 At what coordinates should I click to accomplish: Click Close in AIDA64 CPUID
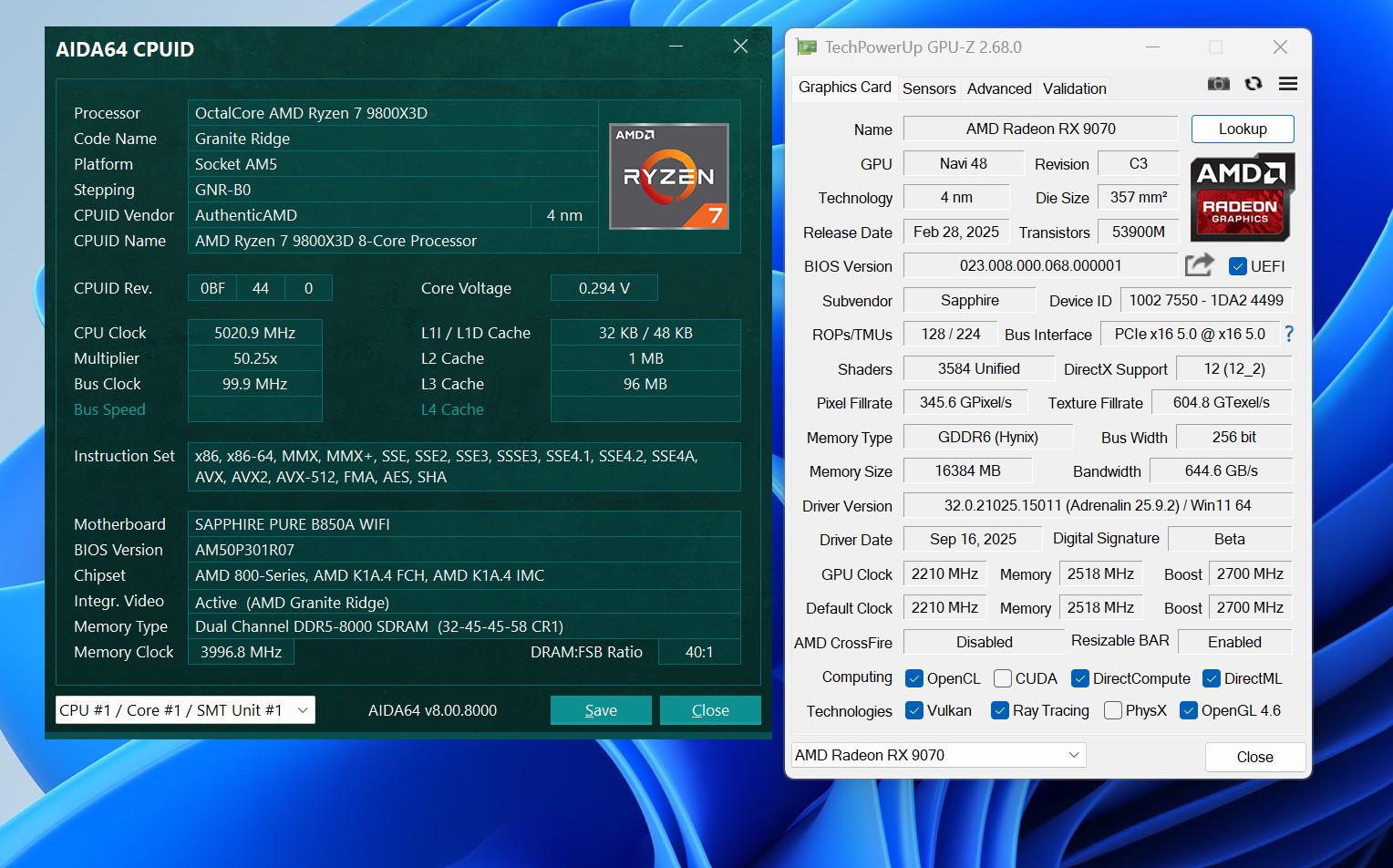(710, 710)
